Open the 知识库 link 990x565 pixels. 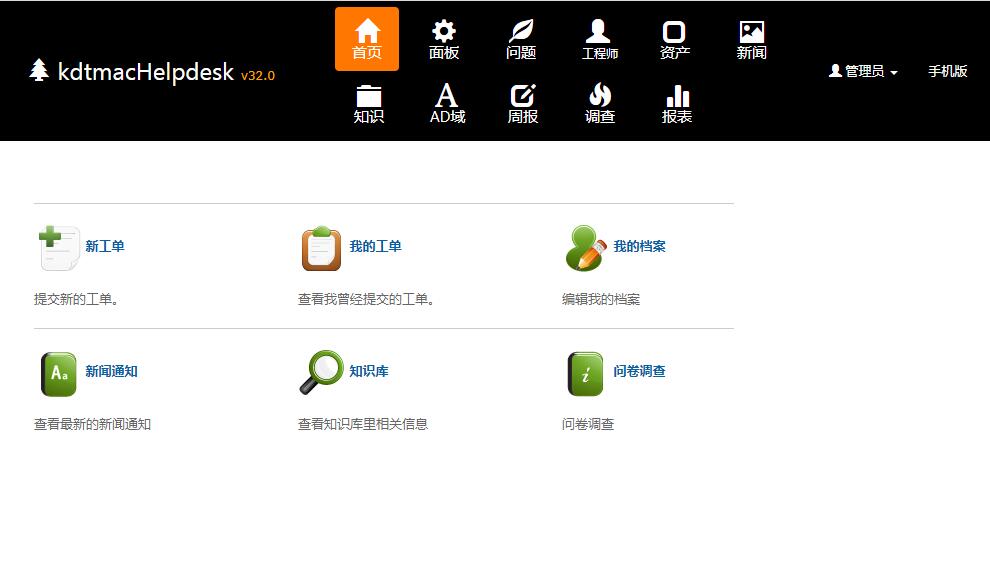point(369,371)
